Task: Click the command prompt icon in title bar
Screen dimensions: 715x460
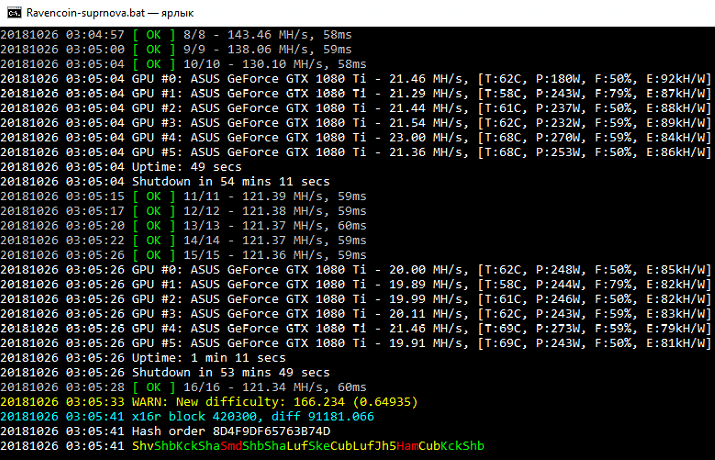Action: (x=13, y=12)
